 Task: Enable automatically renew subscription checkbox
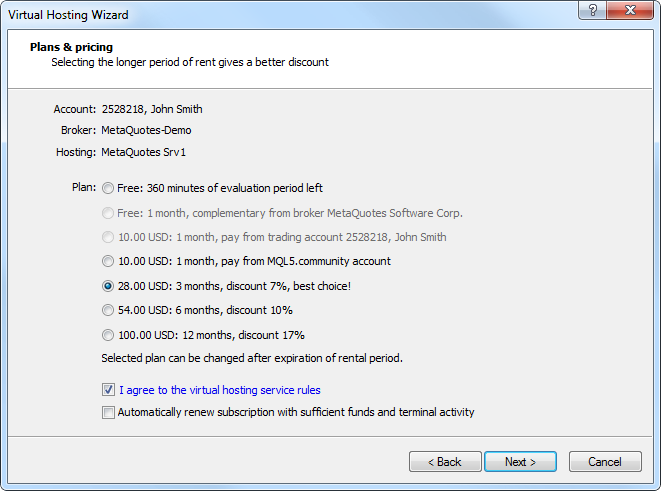(x=108, y=412)
